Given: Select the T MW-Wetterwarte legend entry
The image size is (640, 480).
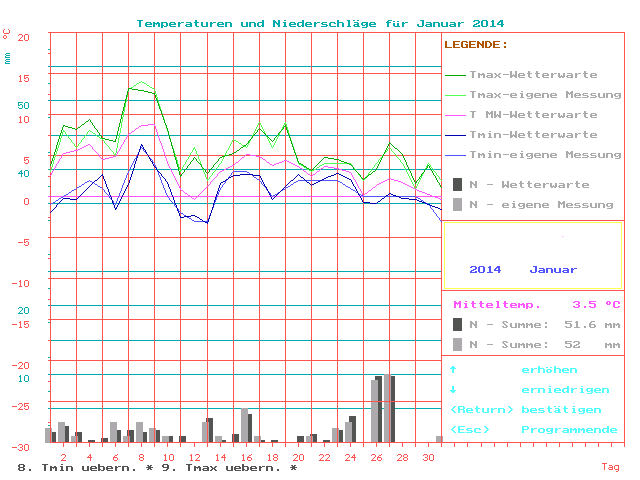Looking at the screenshot, I should [545, 115].
